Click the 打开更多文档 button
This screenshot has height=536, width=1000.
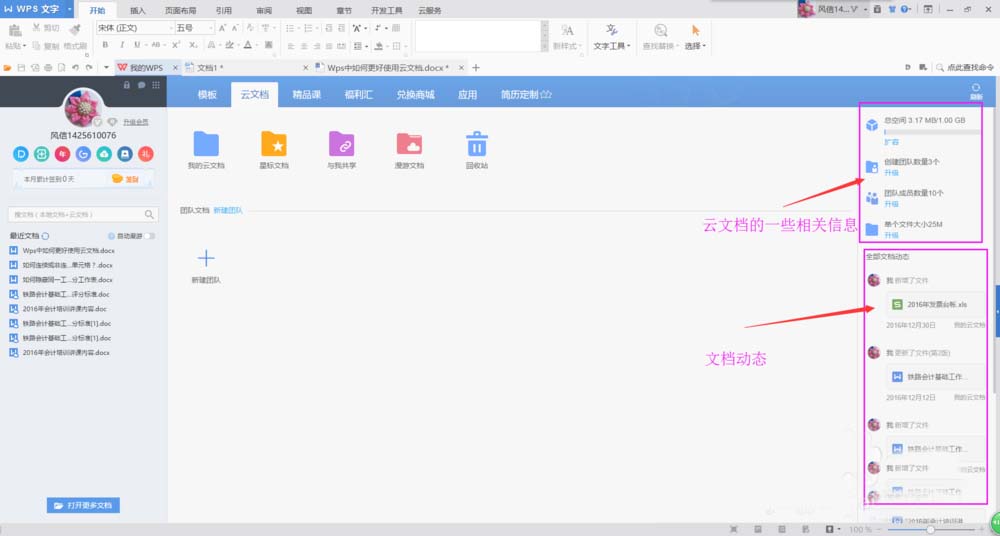(83, 505)
